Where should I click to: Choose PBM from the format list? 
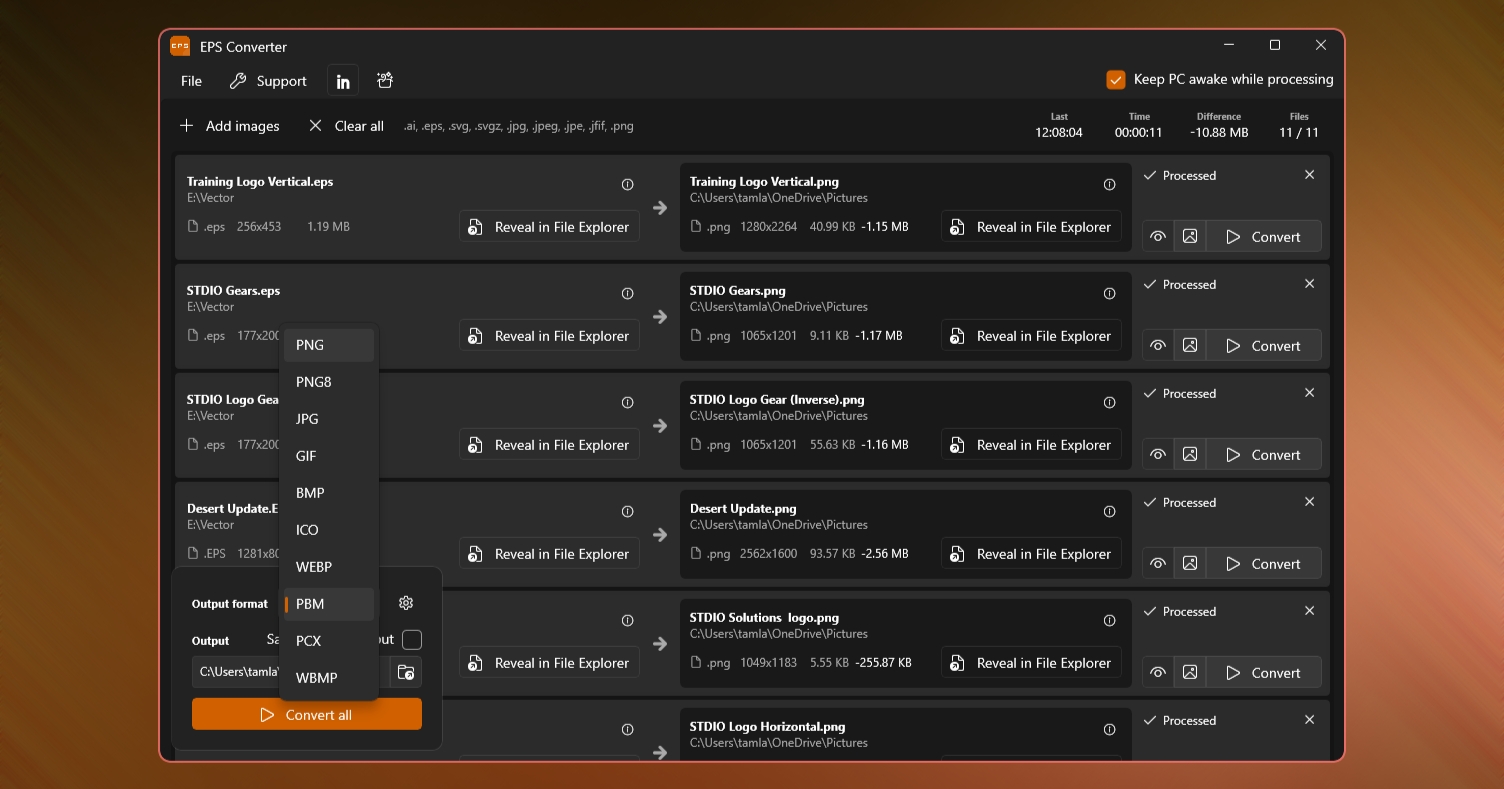click(329, 604)
